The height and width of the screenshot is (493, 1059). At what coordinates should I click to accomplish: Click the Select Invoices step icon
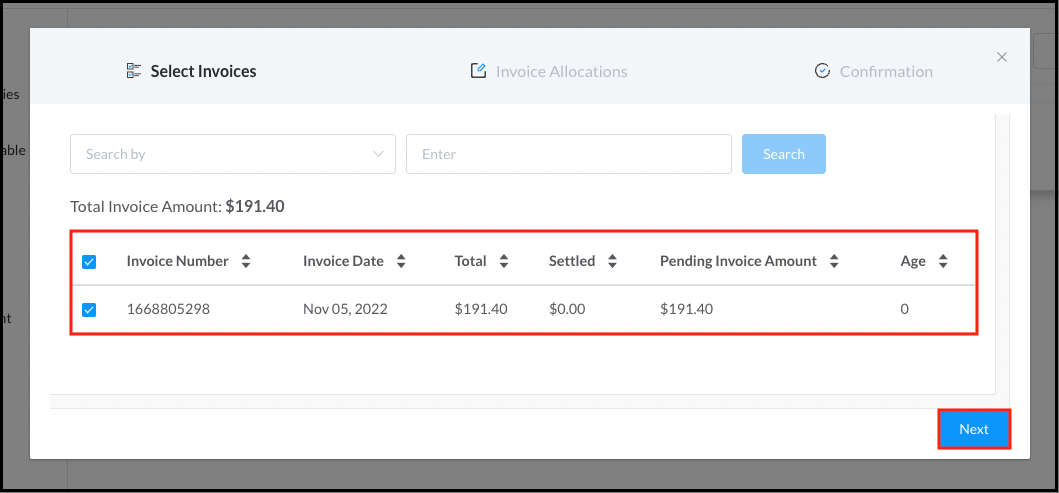click(x=134, y=71)
